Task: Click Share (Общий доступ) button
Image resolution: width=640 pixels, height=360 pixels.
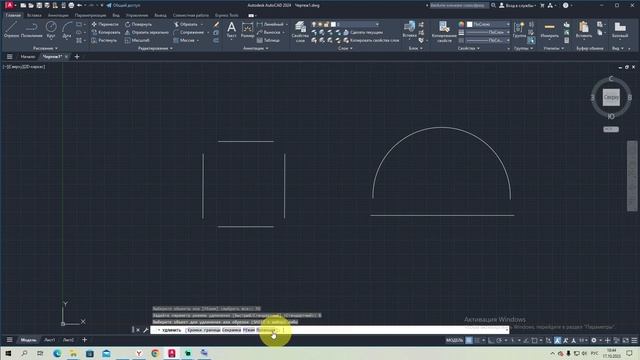Action: click(123, 5)
